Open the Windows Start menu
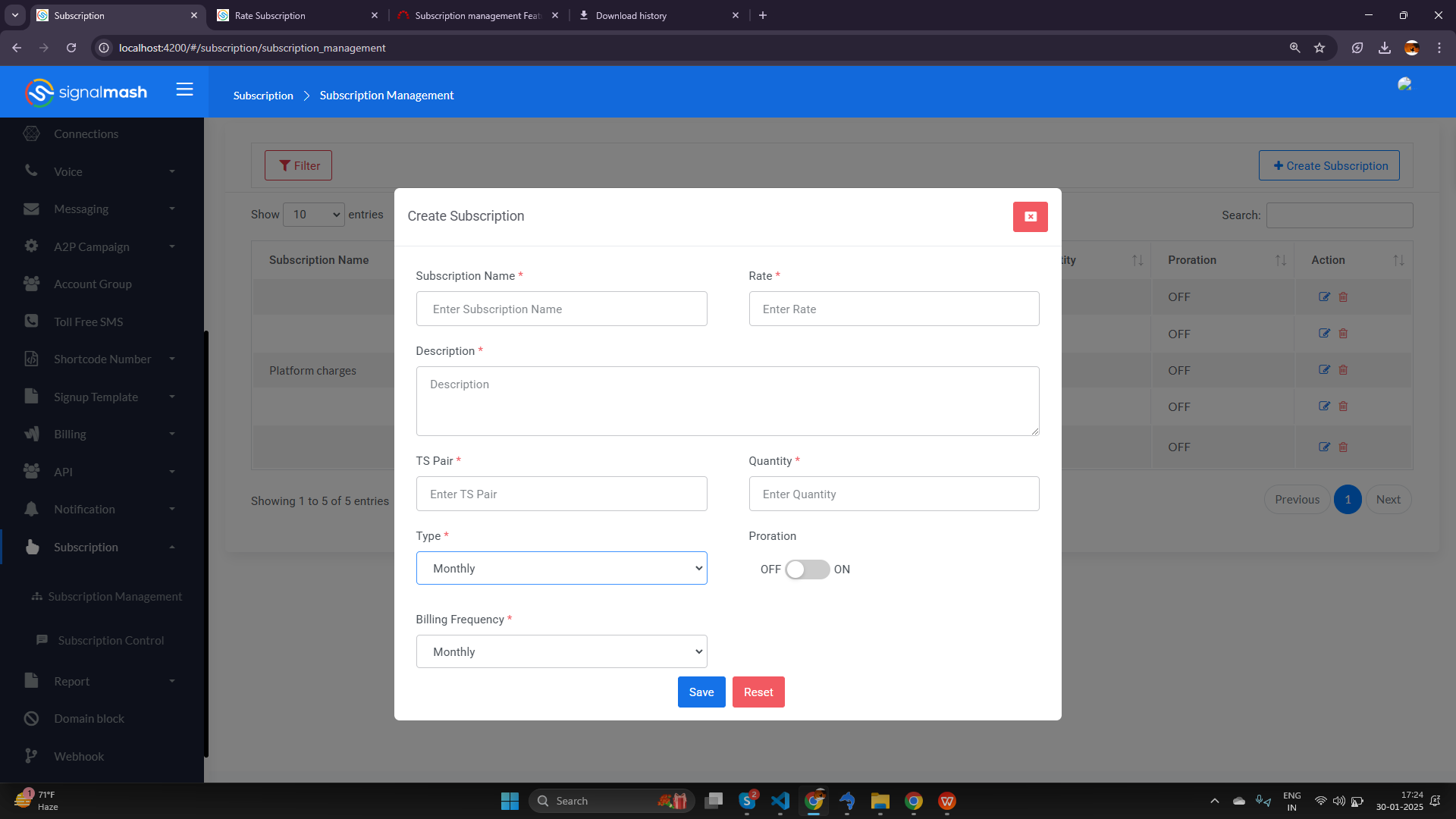The height and width of the screenshot is (819, 1456). tap(510, 801)
